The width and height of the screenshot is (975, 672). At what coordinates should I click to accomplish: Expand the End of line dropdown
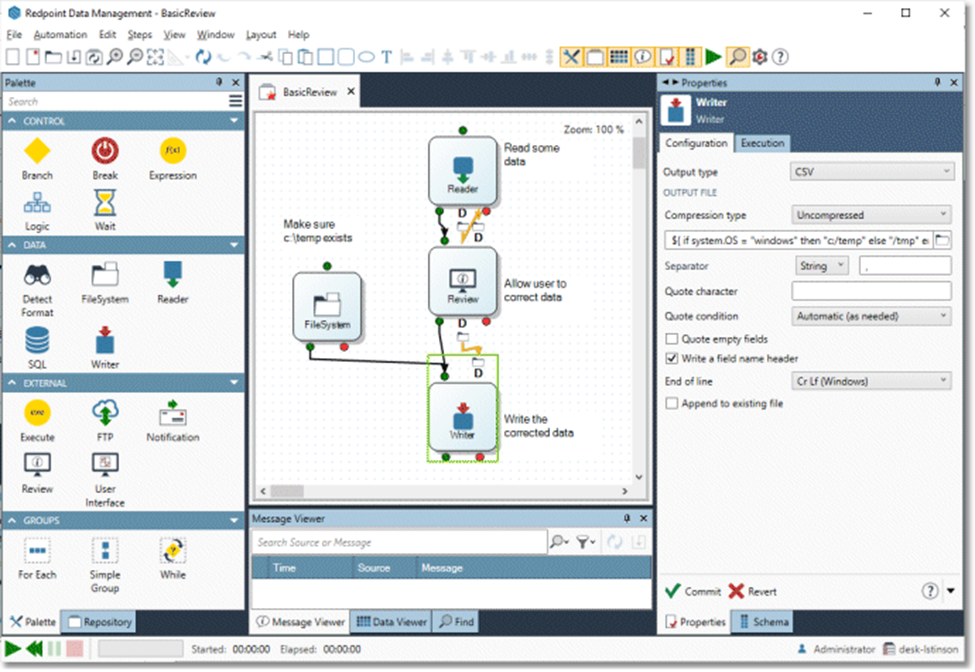(871, 381)
